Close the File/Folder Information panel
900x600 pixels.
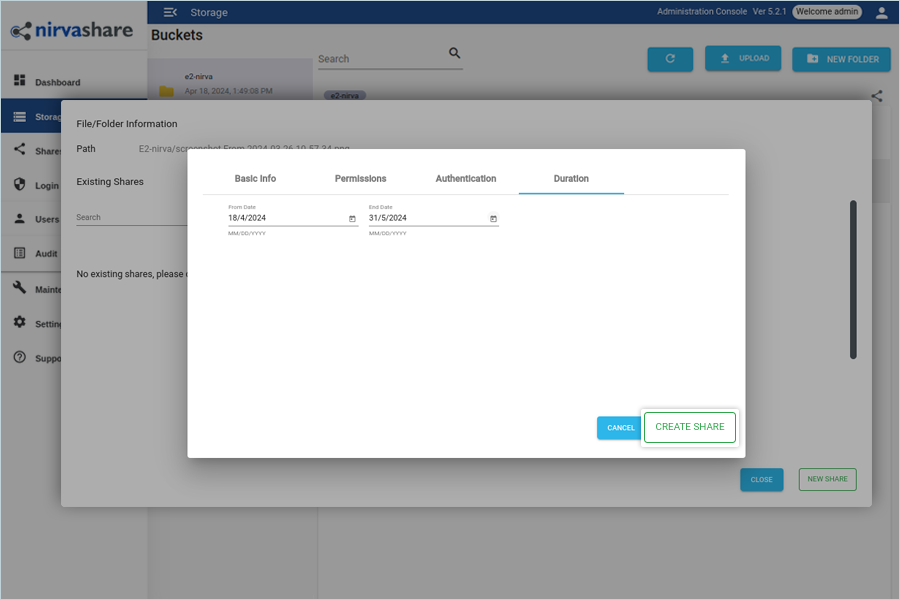[762, 480]
